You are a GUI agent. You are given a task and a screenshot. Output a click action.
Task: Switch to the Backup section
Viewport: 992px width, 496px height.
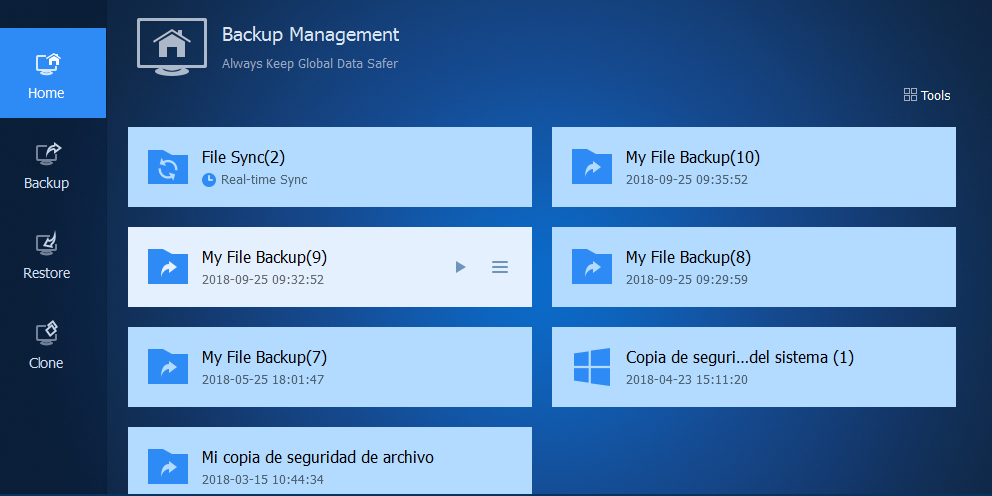[x=47, y=164]
